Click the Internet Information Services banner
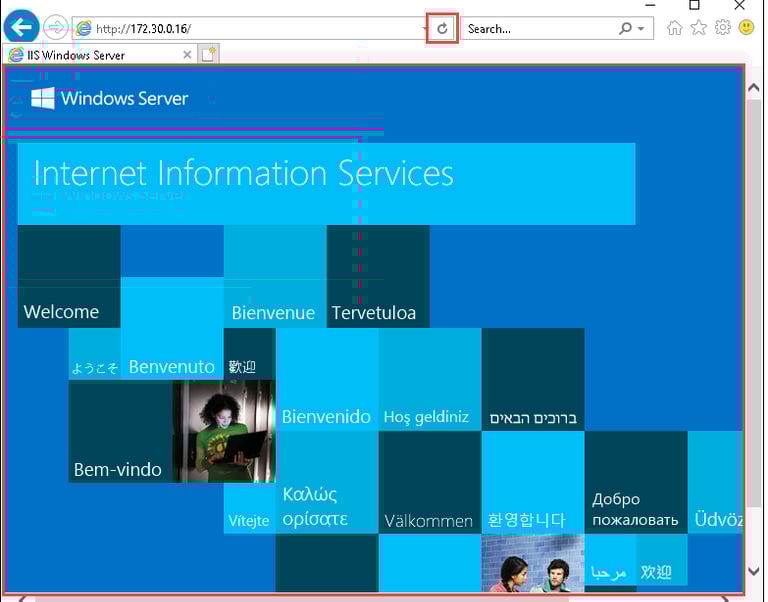Viewport: 768px width, 602px height. tap(326, 184)
